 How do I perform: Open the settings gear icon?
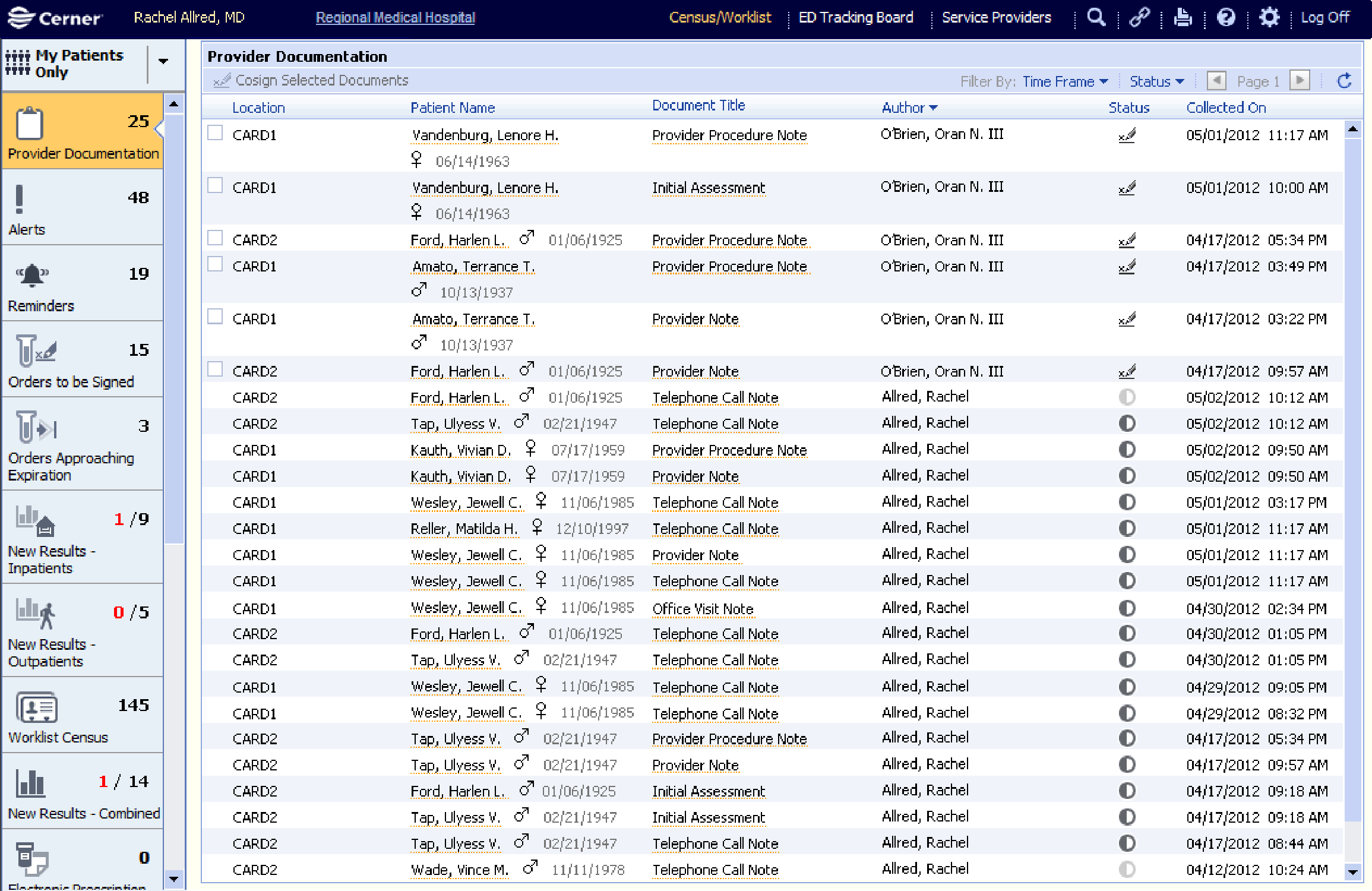(1269, 17)
